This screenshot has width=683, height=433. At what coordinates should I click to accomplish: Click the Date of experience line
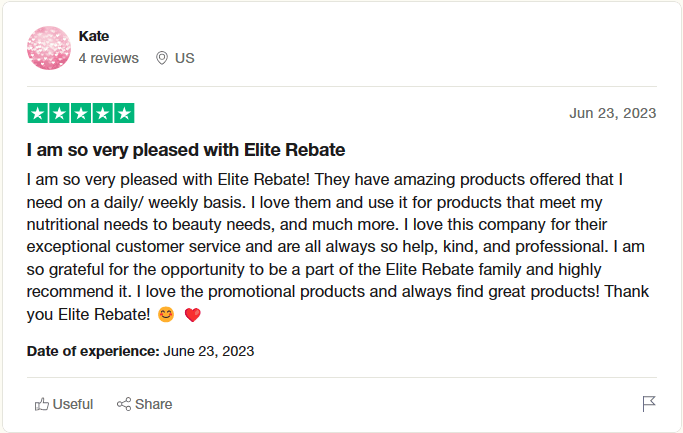(x=140, y=351)
